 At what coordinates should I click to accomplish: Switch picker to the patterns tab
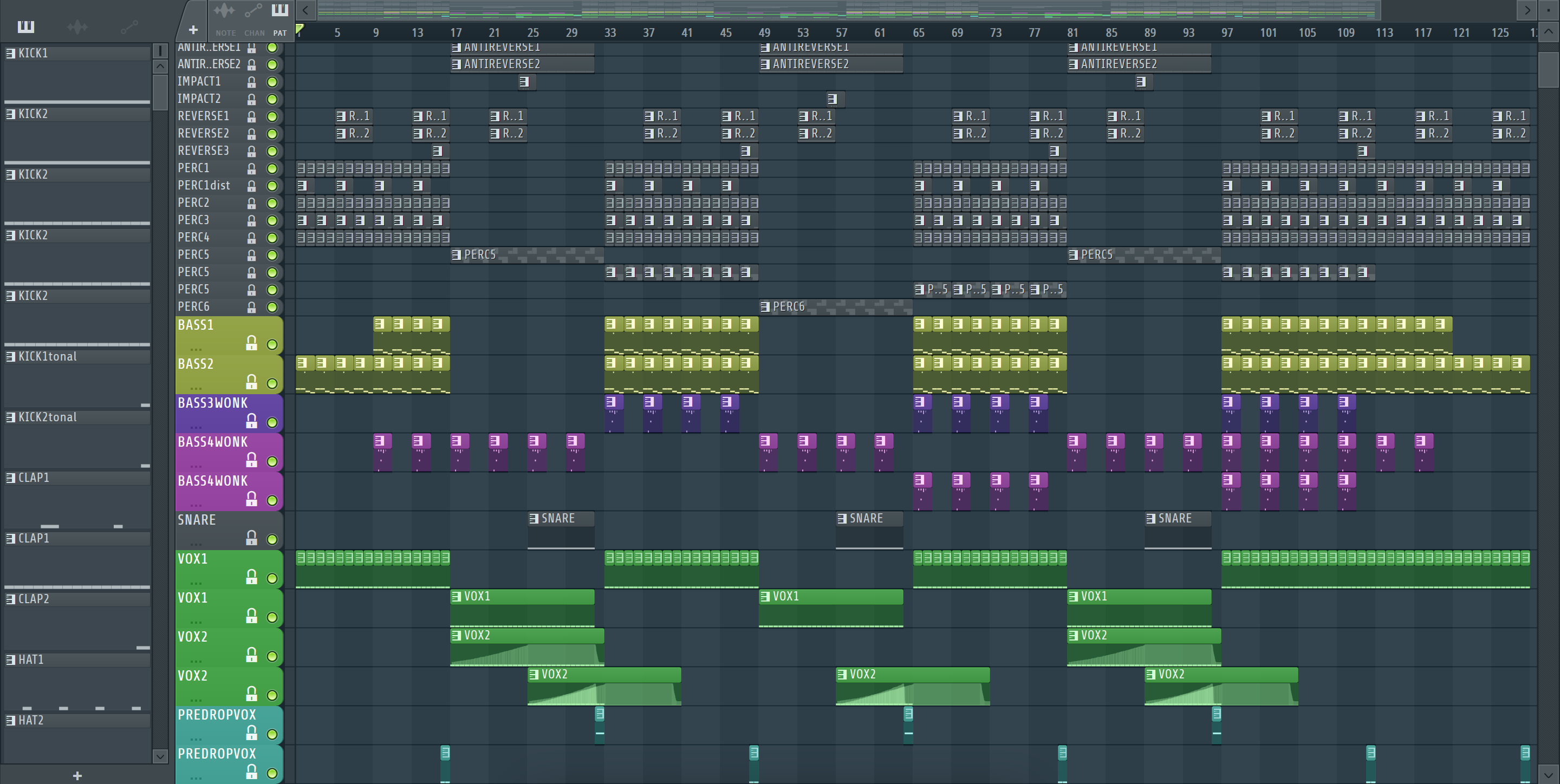coord(26,26)
